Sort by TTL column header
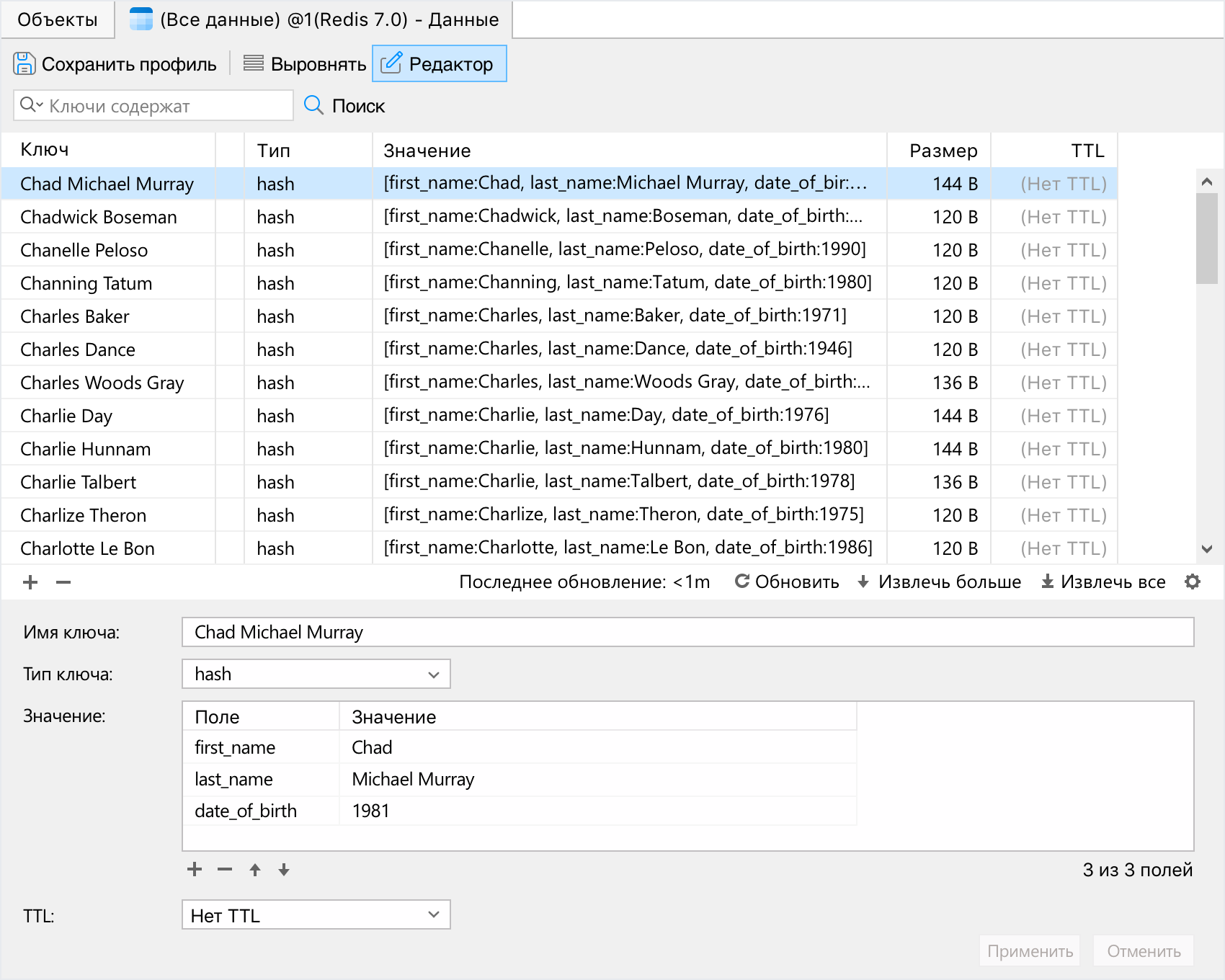This screenshot has height=980, width=1225. pyautogui.click(x=1054, y=150)
